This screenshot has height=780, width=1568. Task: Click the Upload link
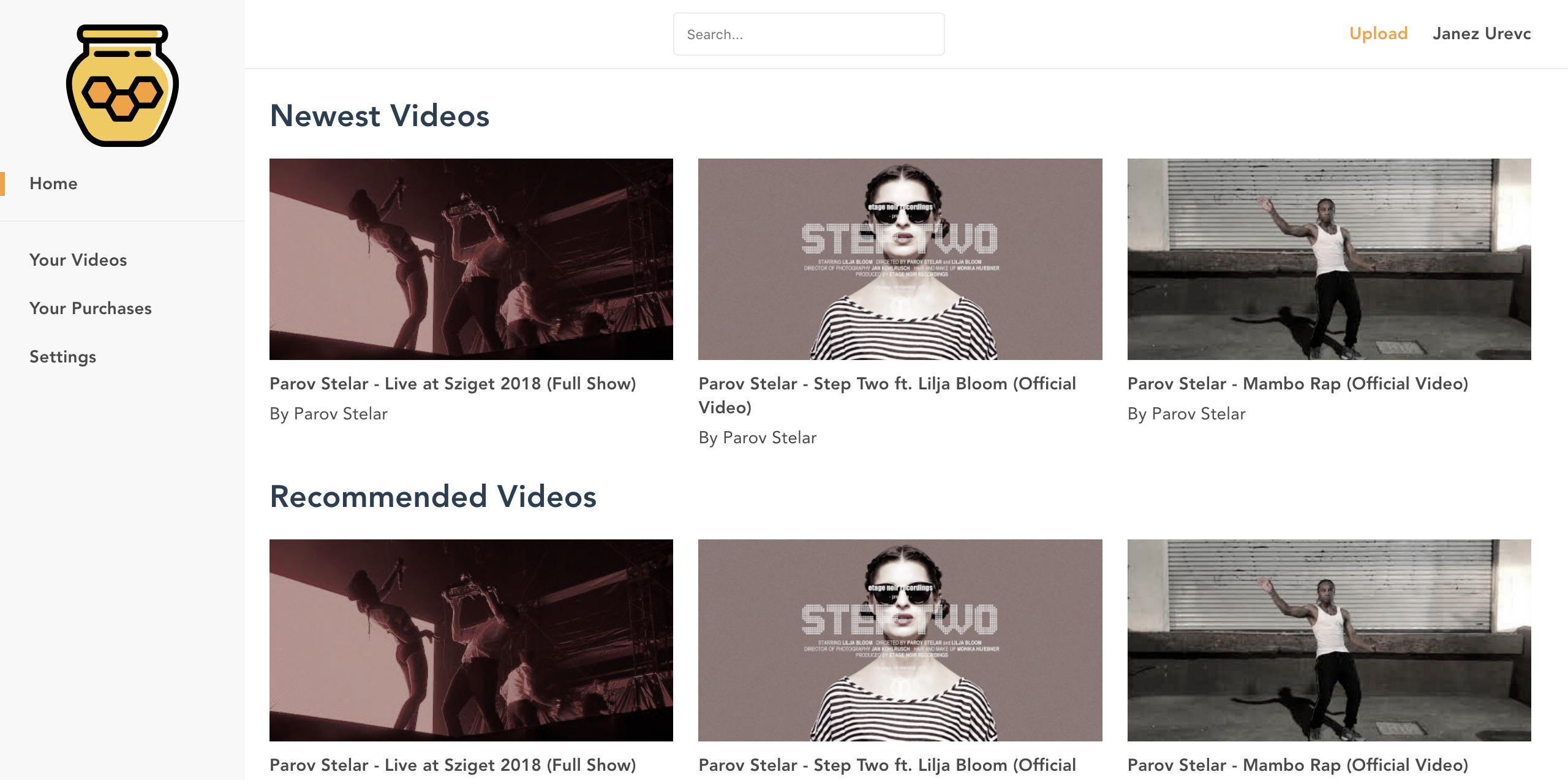click(1378, 34)
